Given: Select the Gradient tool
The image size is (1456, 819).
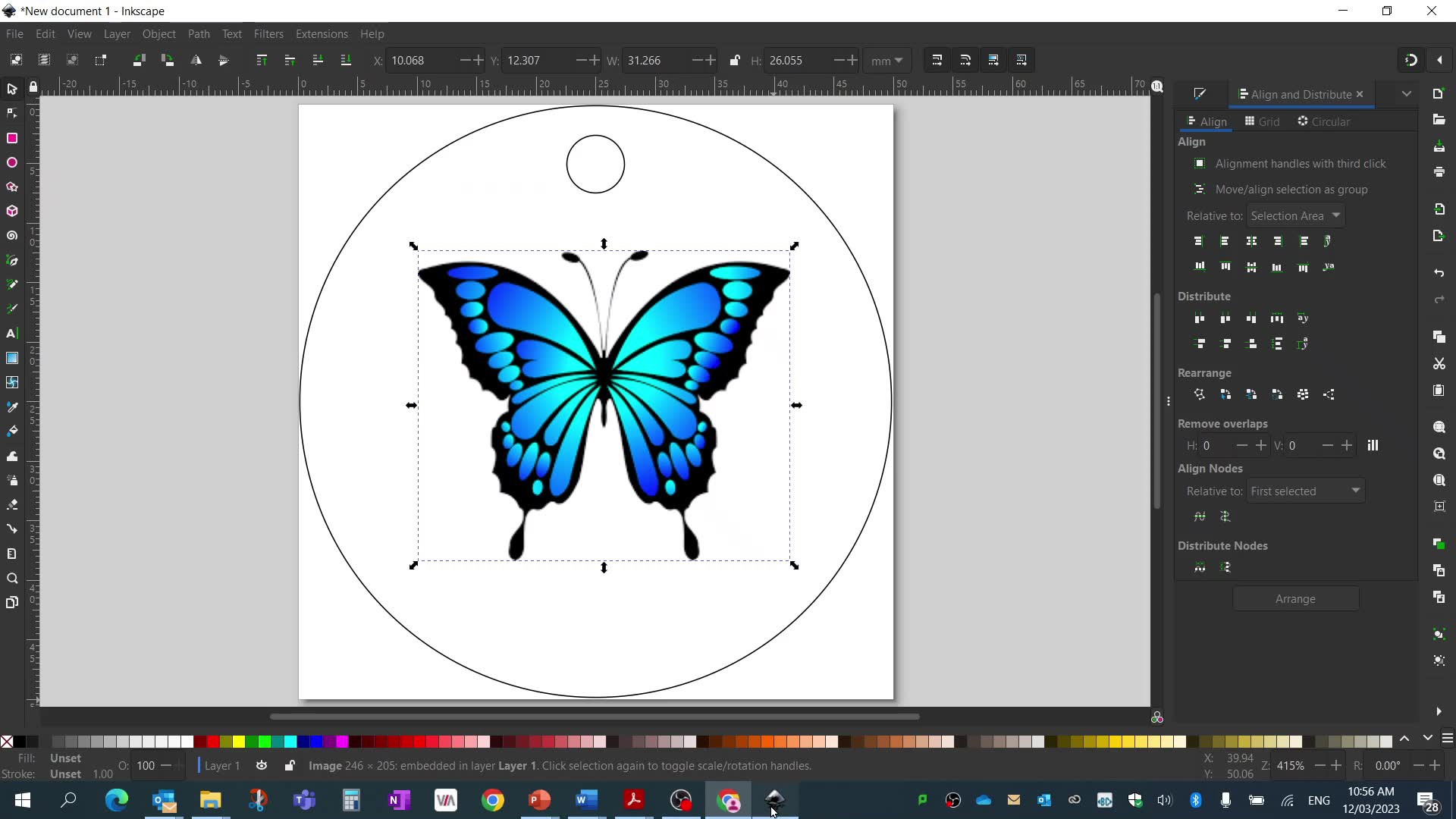Looking at the screenshot, I should click(11, 358).
